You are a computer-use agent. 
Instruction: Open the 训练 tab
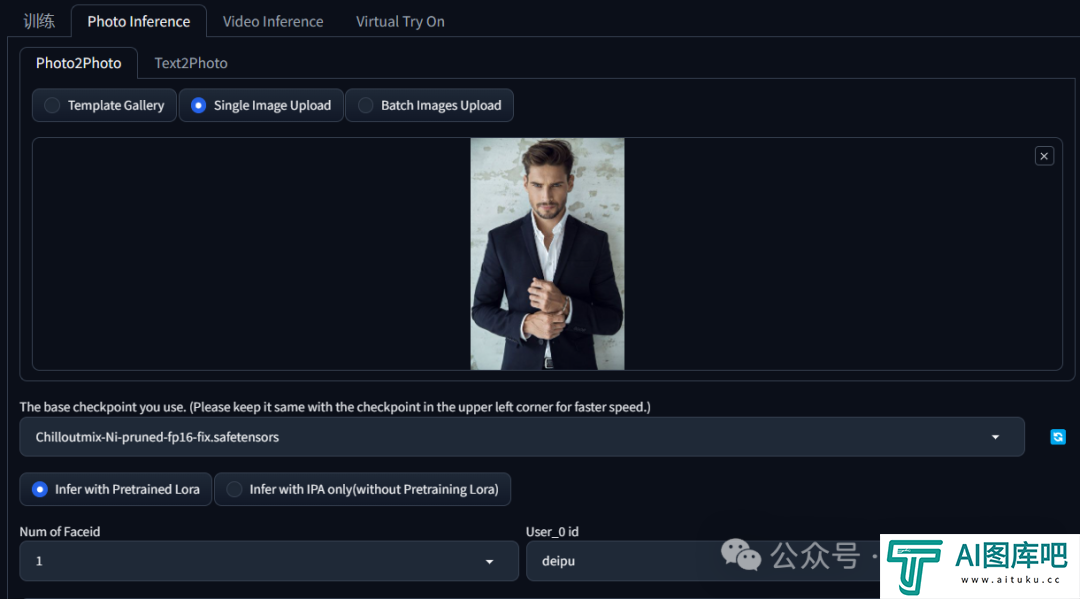point(39,21)
